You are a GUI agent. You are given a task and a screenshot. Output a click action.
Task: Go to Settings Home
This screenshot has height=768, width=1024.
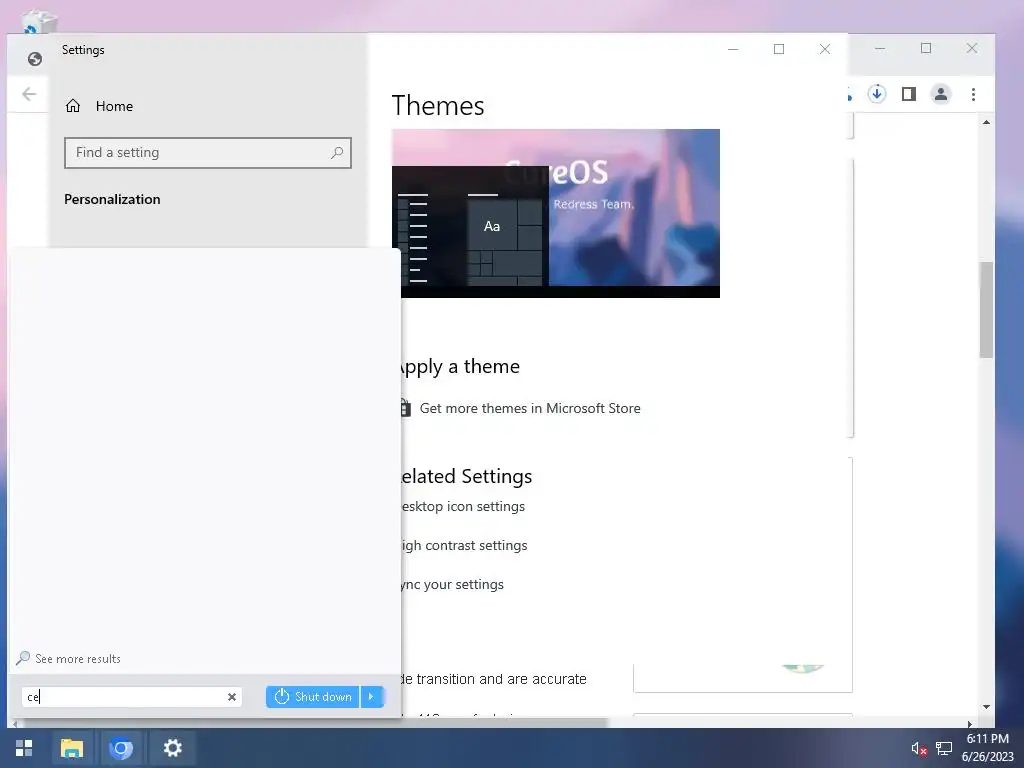click(x=99, y=106)
